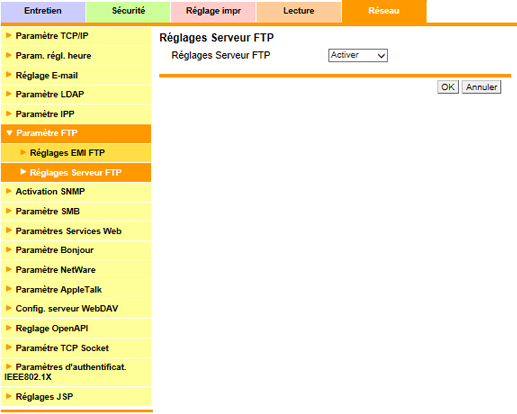Screen dimensions: 517x414
Task: Open Activation SNMP settings
Action: (76, 192)
